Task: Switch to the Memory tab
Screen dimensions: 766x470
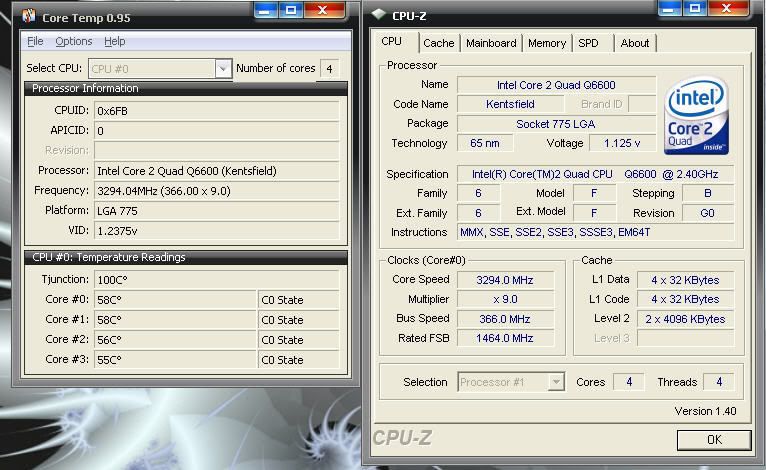Action: 547,43
